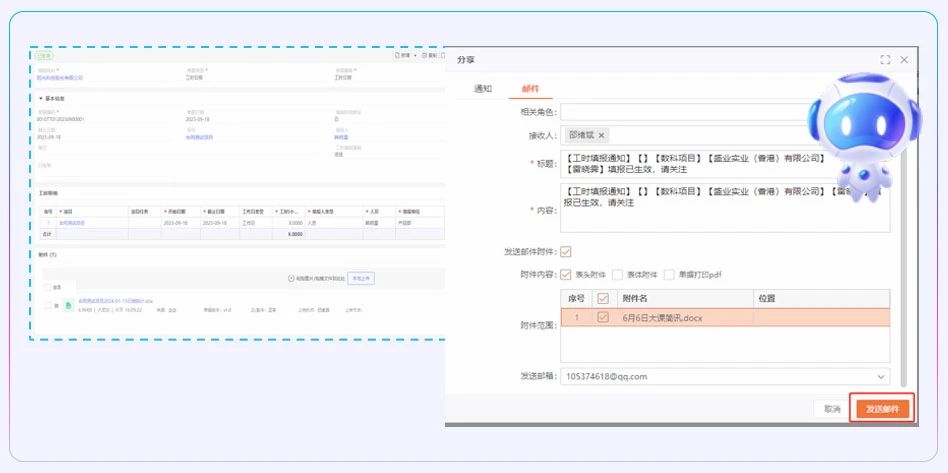Open the 发送邮箱 dropdown arrow

pyautogui.click(x=880, y=377)
